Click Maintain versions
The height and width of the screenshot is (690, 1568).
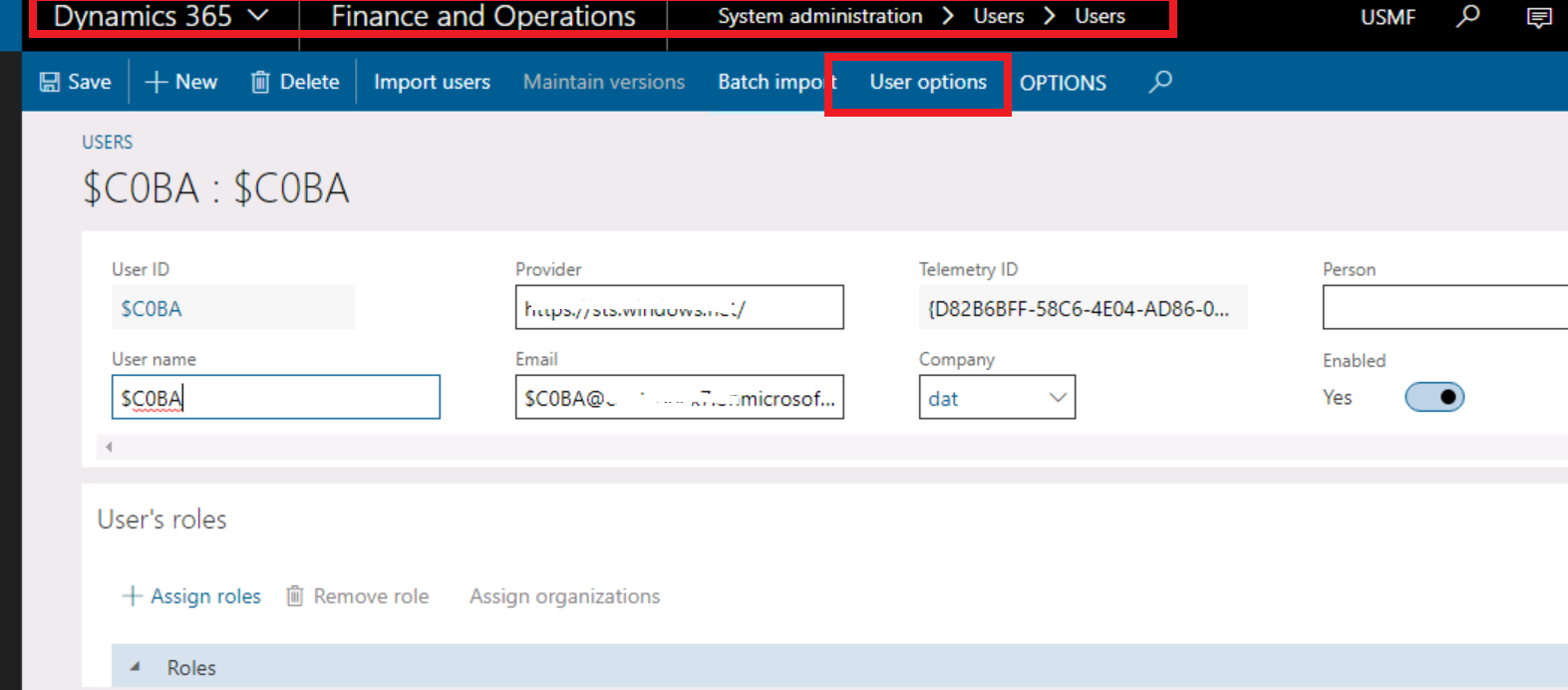tap(604, 82)
